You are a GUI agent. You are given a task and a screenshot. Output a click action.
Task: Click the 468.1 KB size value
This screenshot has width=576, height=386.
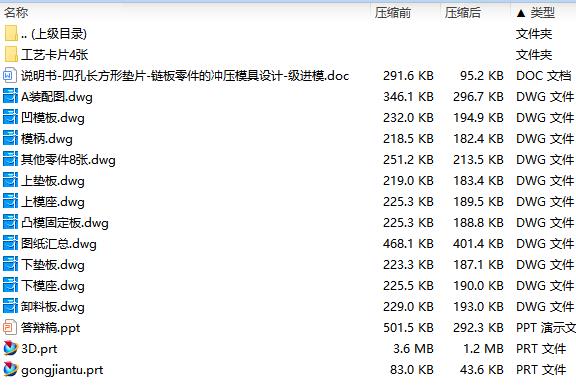pyautogui.click(x=408, y=243)
